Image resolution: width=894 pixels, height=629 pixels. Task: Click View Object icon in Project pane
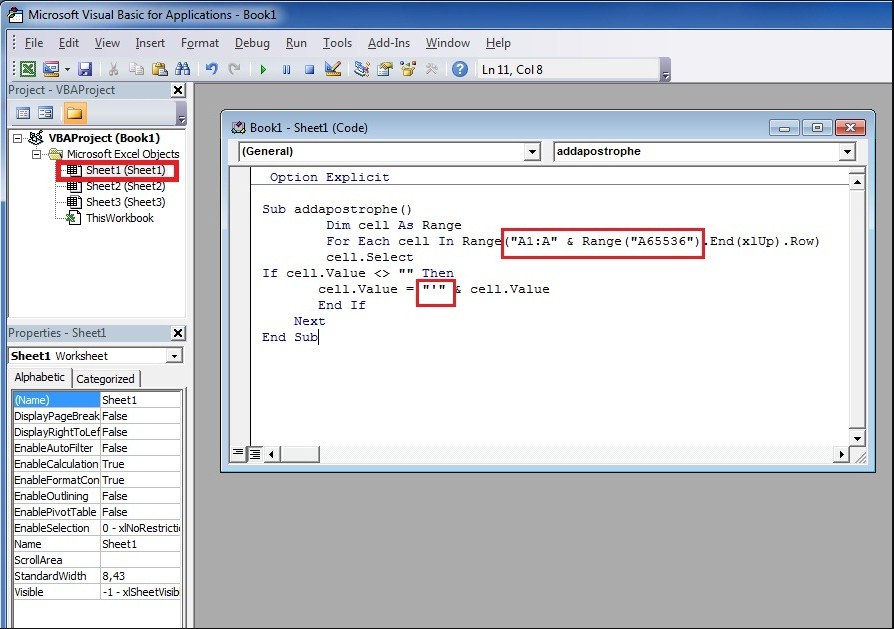coord(46,113)
